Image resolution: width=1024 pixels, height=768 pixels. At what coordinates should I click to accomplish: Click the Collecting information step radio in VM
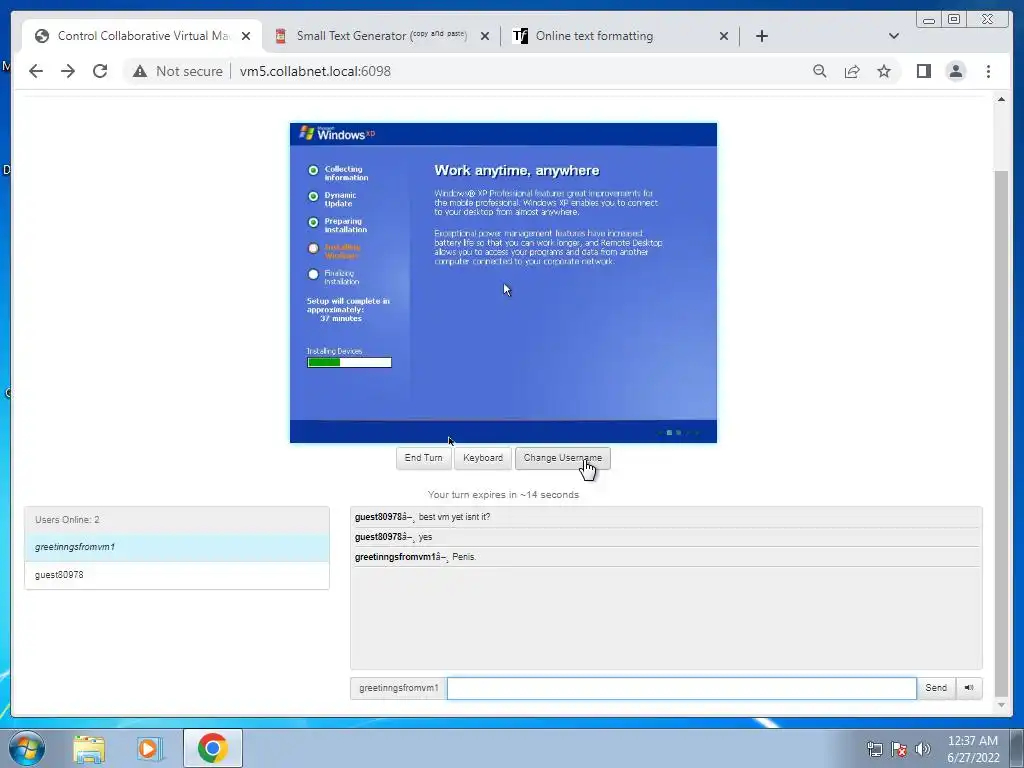(x=313, y=170)
